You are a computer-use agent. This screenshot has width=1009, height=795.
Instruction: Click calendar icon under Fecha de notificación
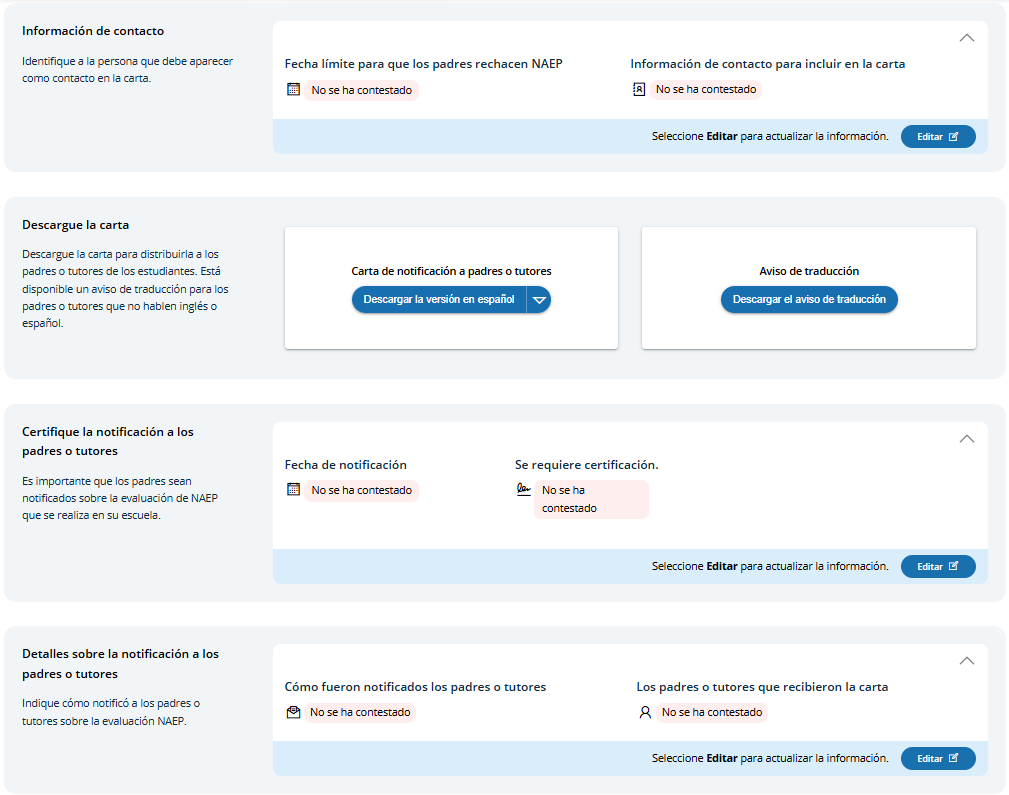coord(293,490)
